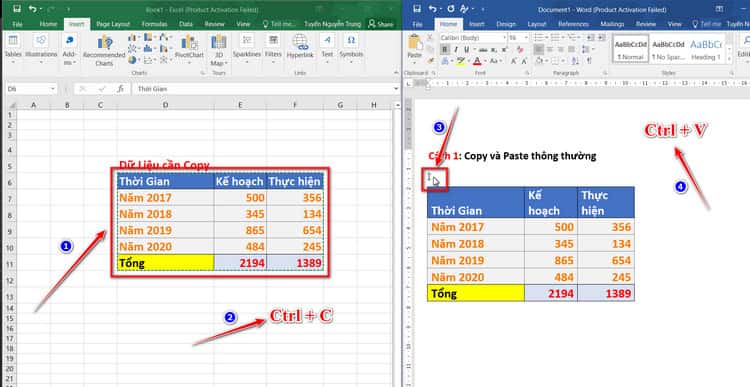750x387 pixels.
Task: Open 3D Map in Excel ribbon
Action: click(219, 50)
